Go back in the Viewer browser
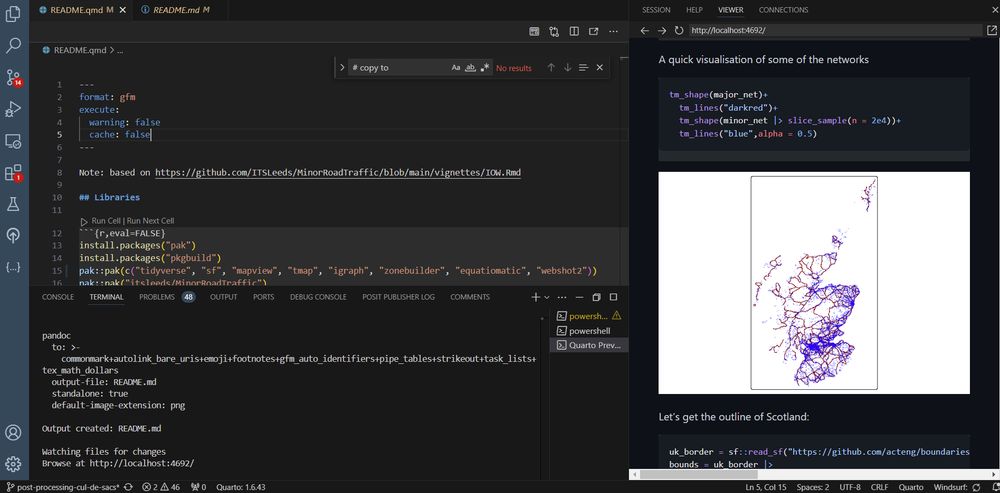The height and width of the screenshot is (493, 1000). (x=645, y=31)
